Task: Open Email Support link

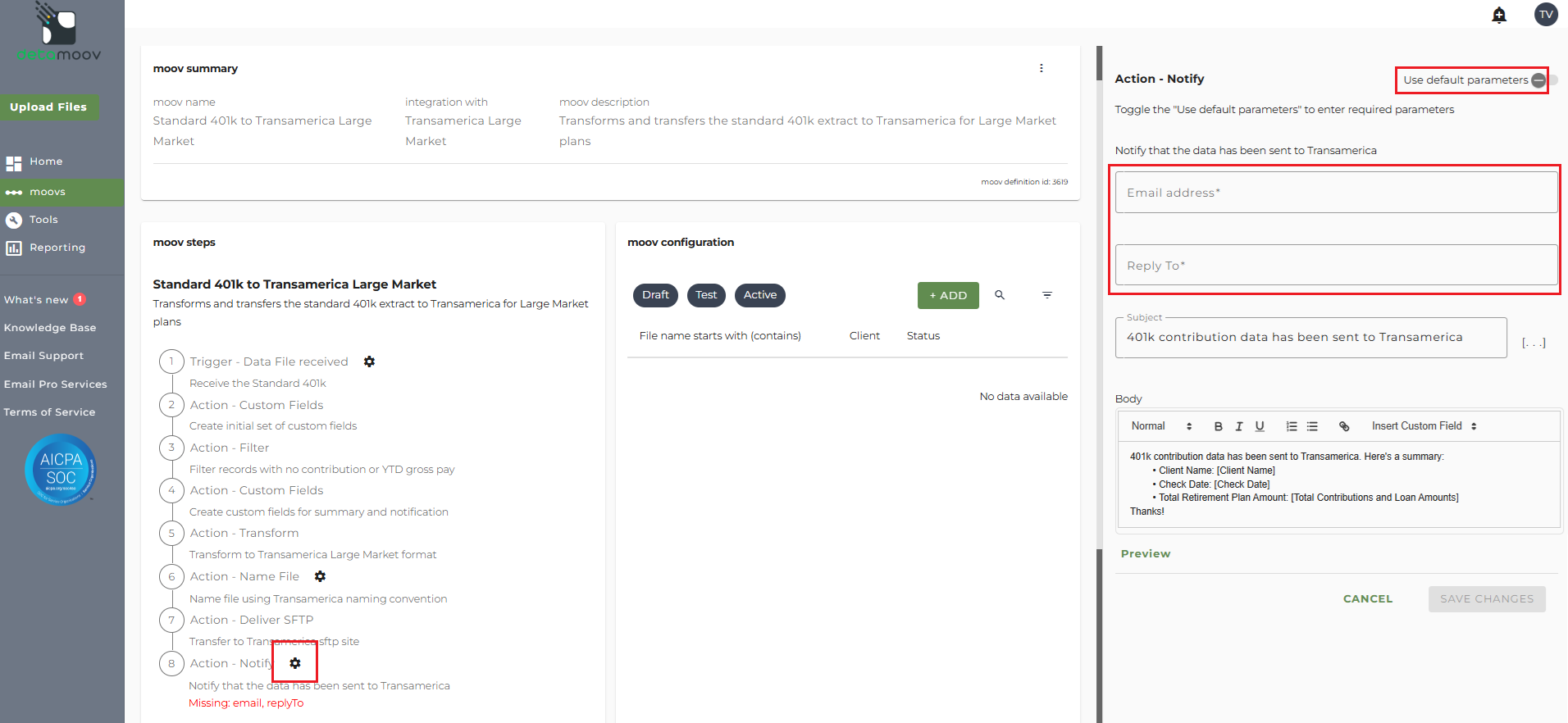Action: 43,356
